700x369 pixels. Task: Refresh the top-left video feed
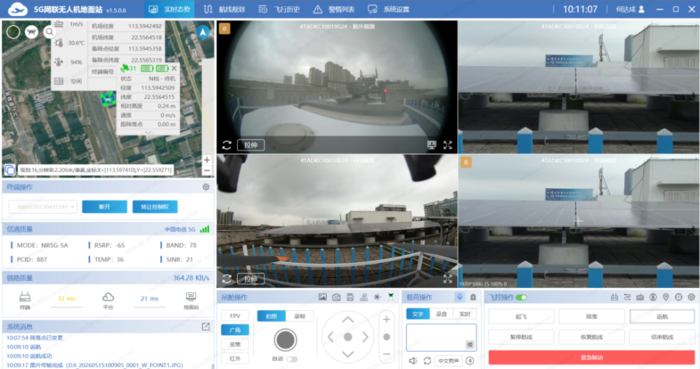point(227,145)
